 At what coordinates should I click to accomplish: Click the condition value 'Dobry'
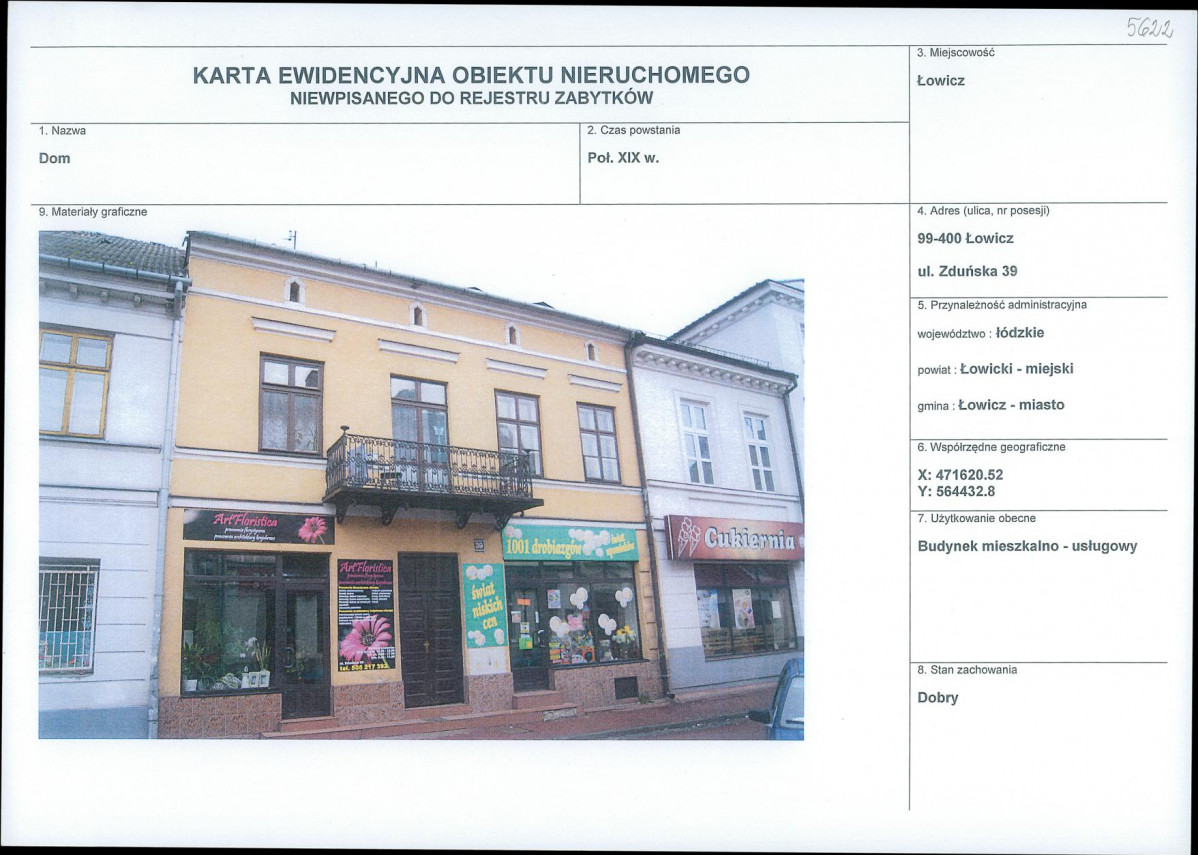937,698
